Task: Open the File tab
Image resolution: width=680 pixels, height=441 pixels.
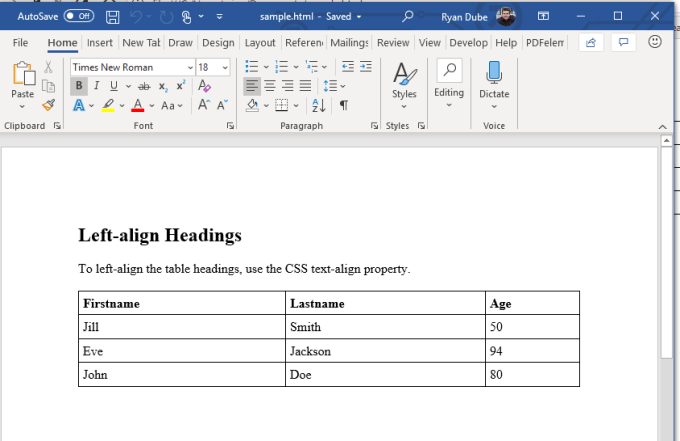Action: tap(20, 42)
